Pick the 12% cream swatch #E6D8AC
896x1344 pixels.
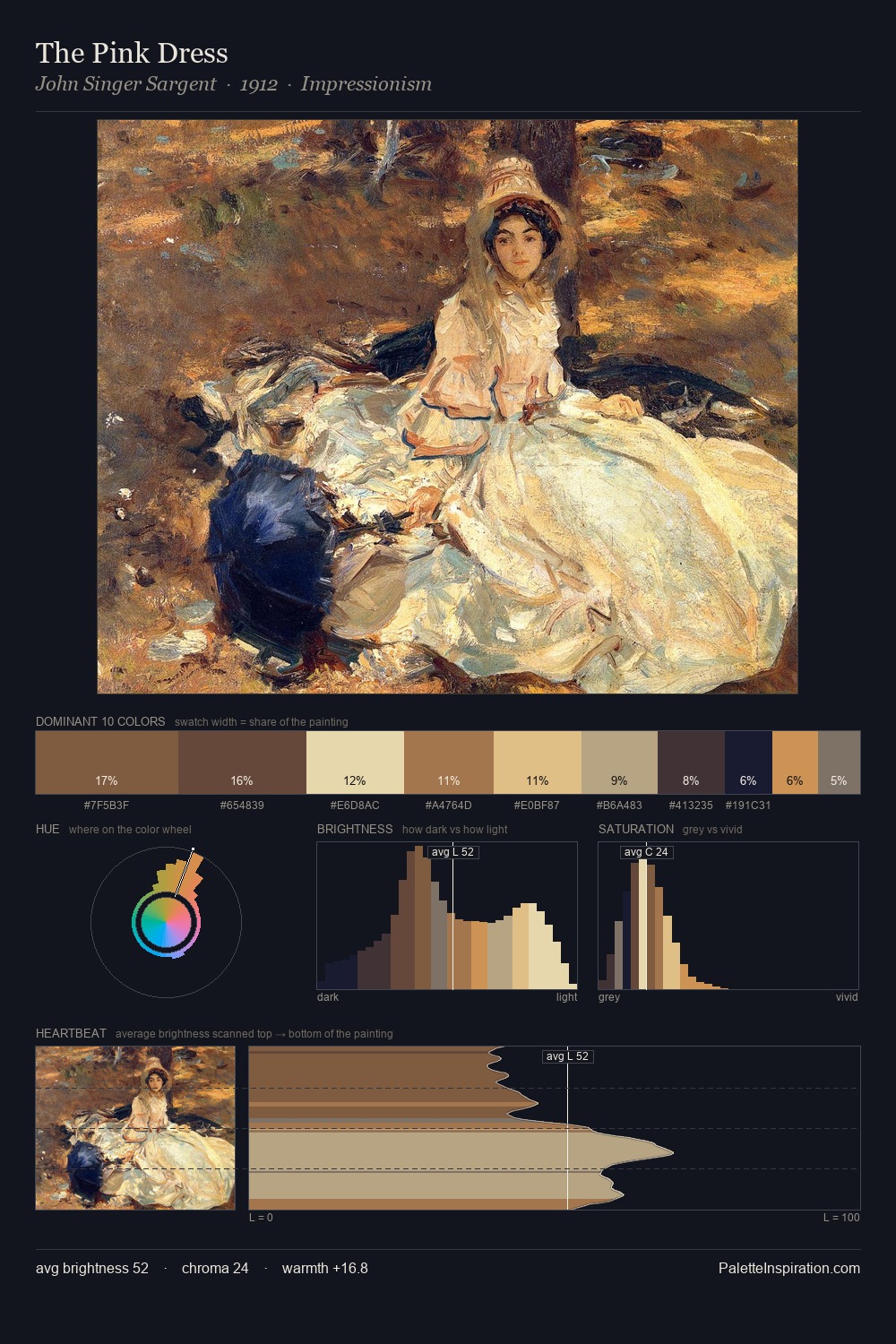355,762
